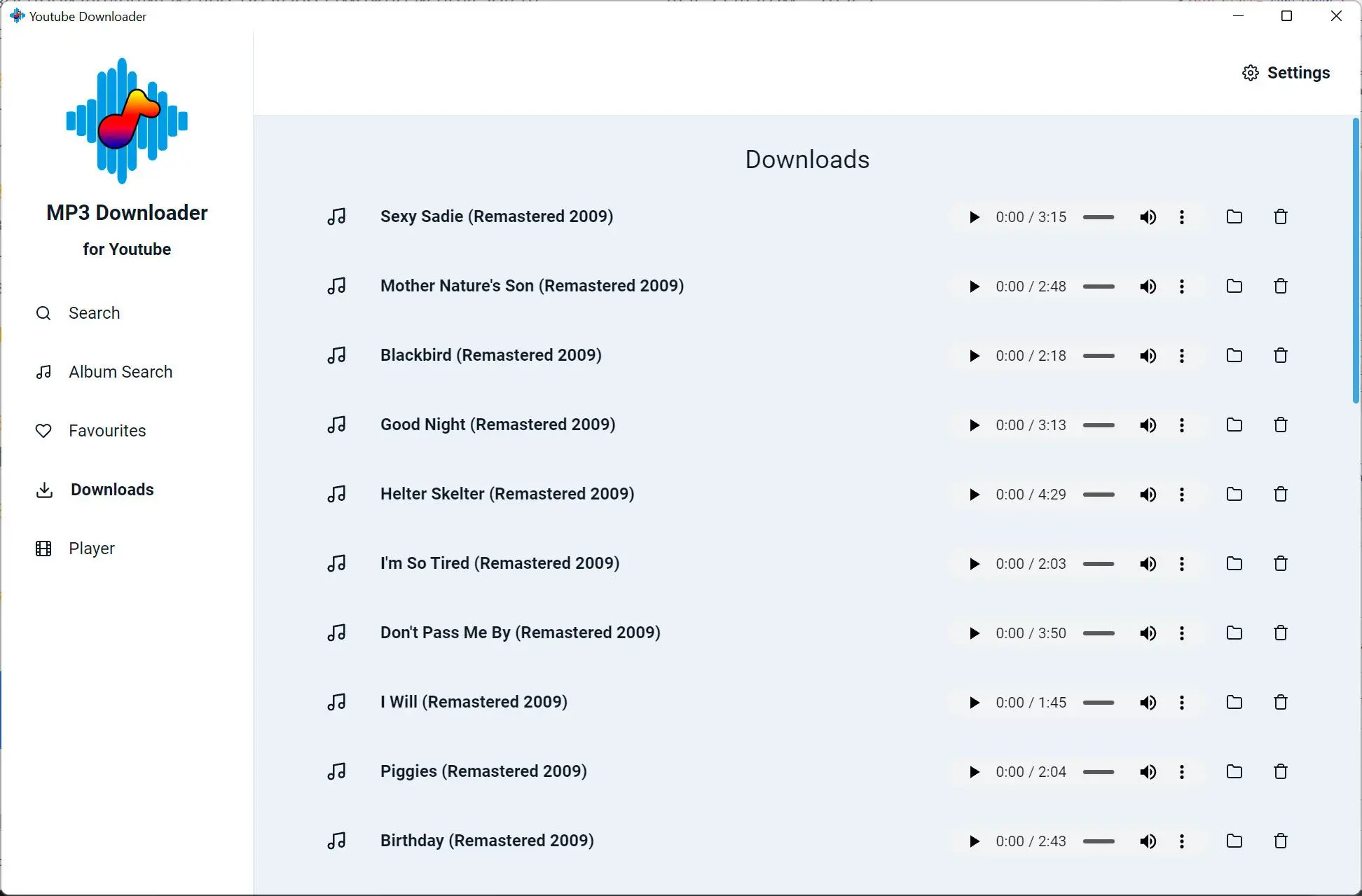Open folder for Birthday Remastered 2009

tap(1233, 840)
